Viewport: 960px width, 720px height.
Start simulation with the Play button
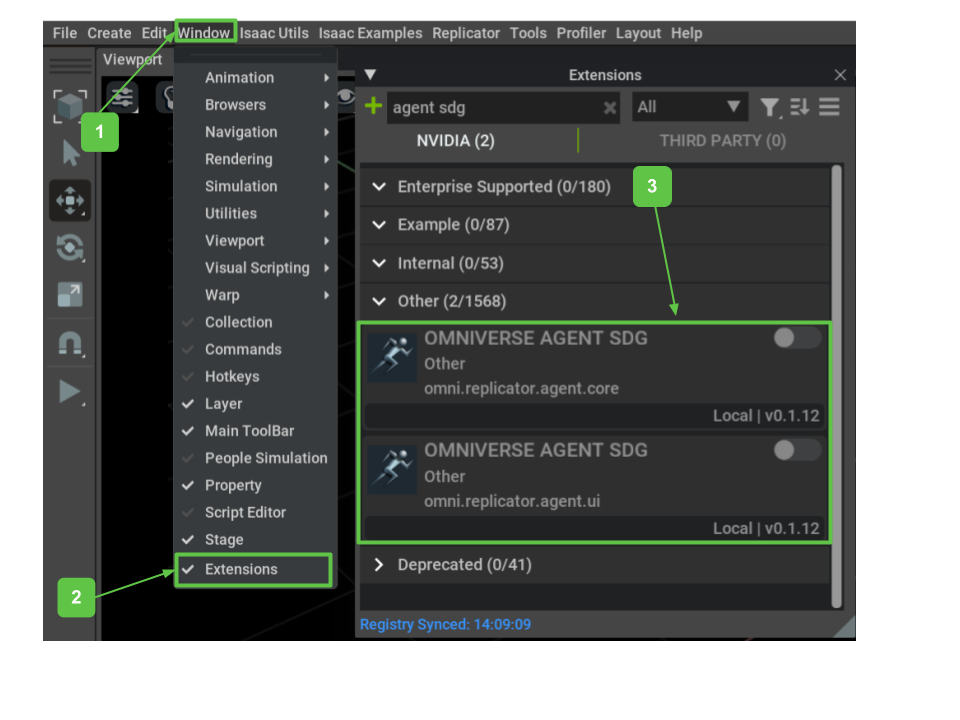pyautogui.click(x=70, y=392)
